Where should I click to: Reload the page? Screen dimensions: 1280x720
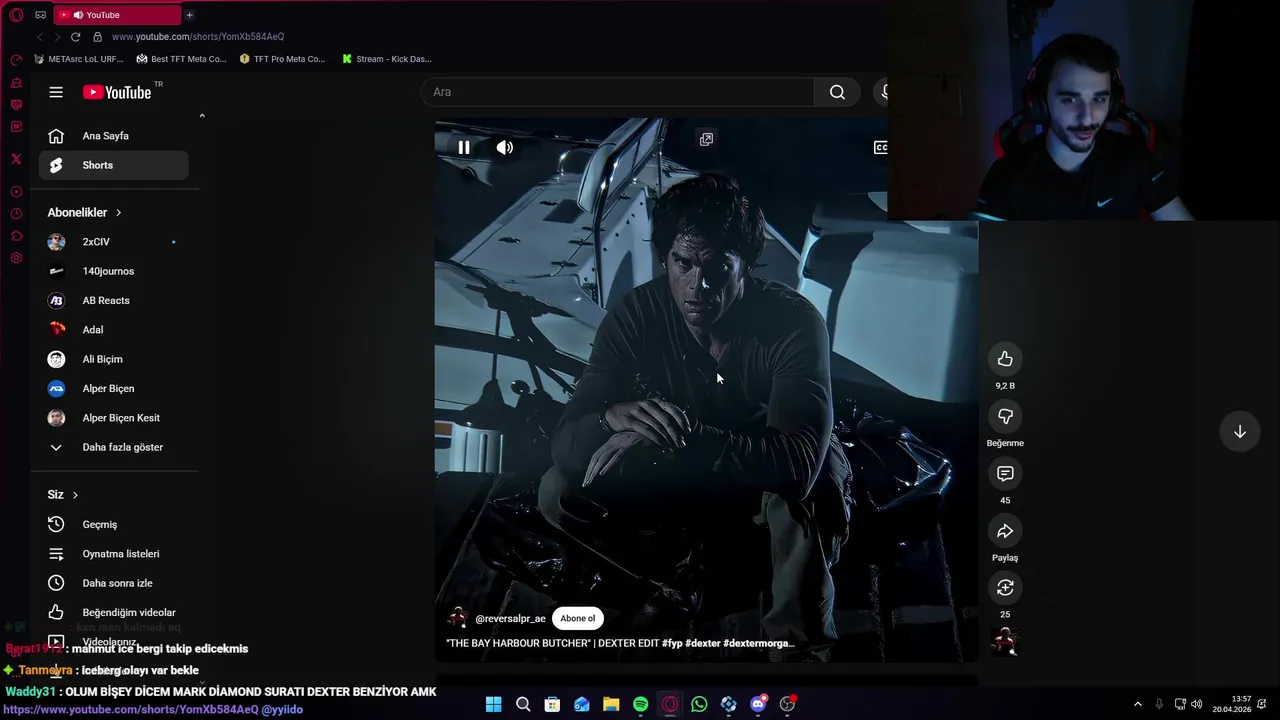coord(75,37)
